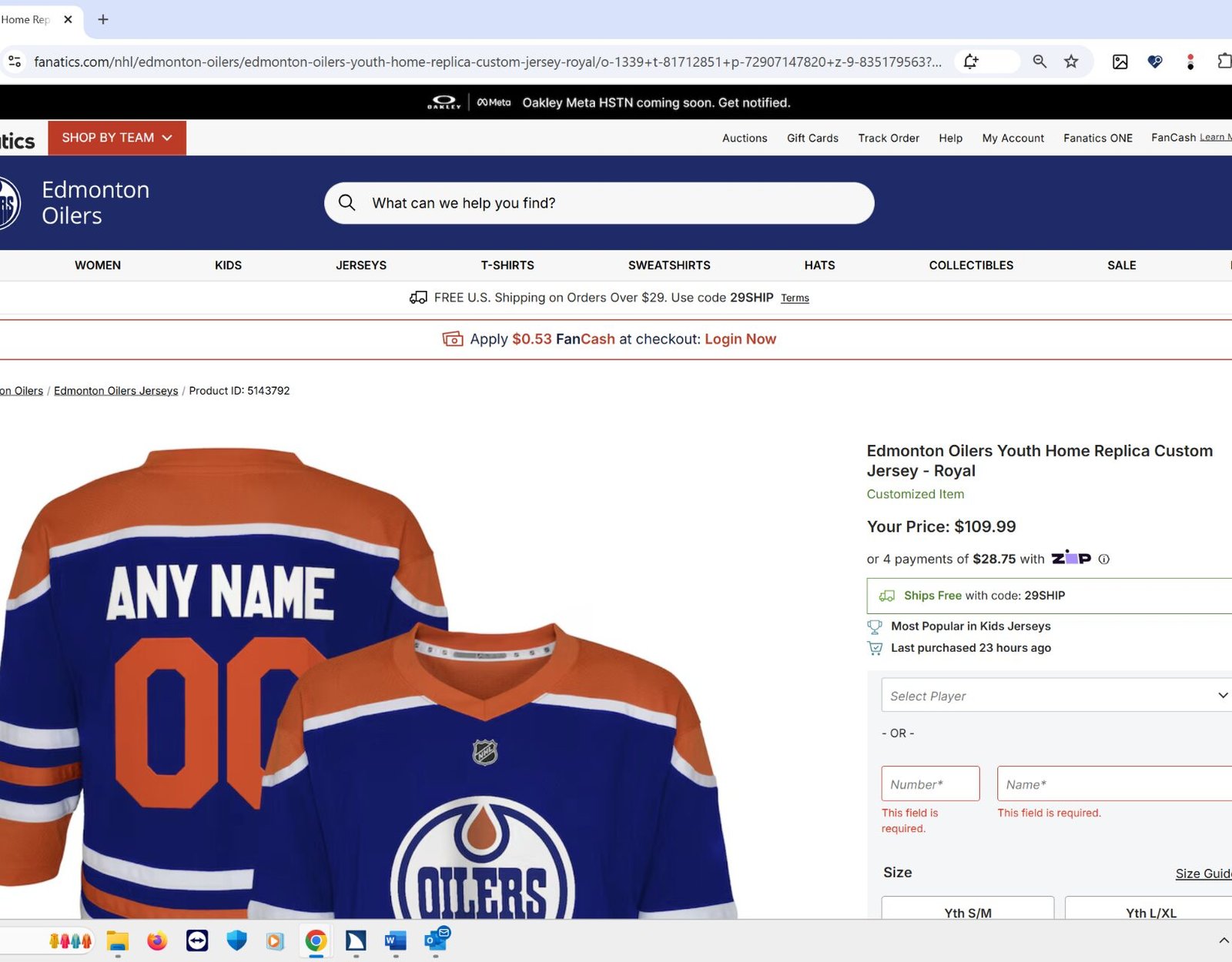Screen dimensions: 1232x962
Task: Bookmark this page with the star icon
Action: coord(1071,62)
